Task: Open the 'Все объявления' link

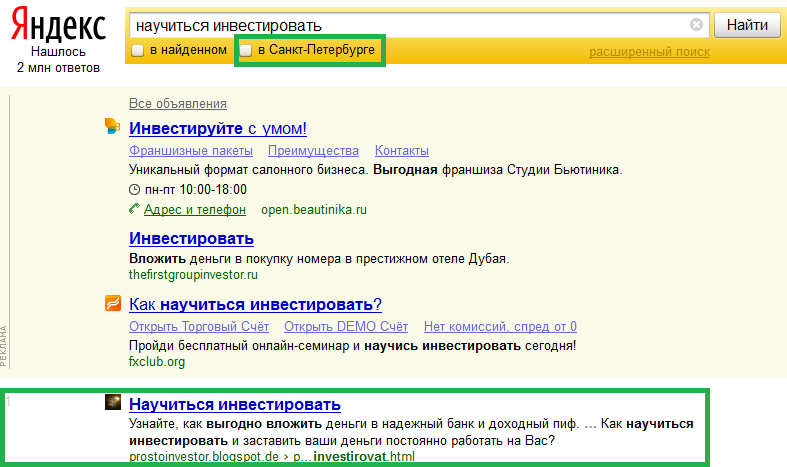Action: [178, 103]
